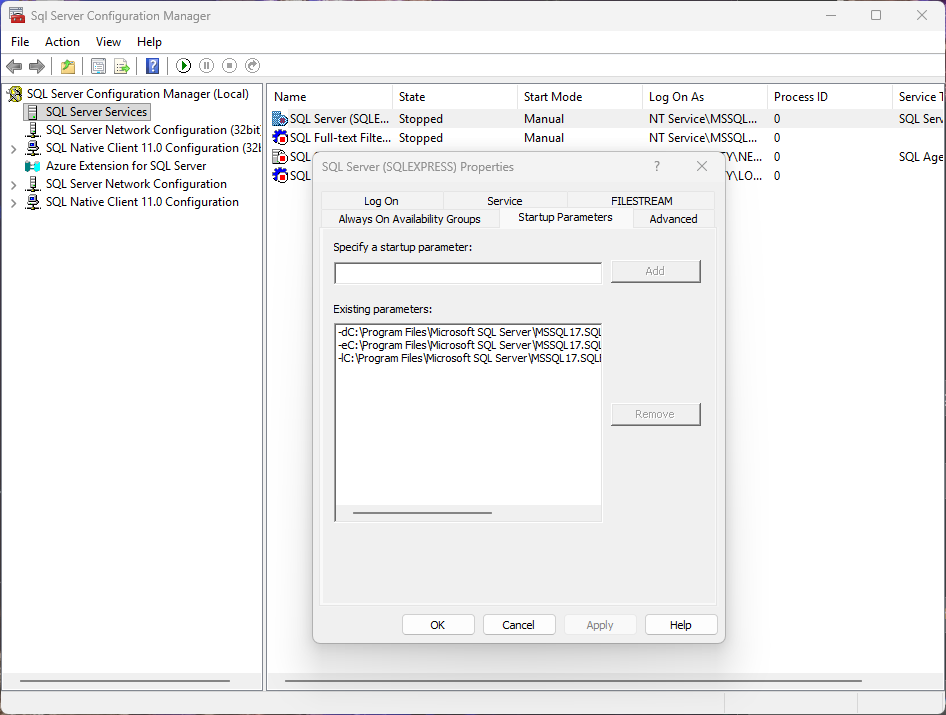The image size is (946, 715).
Task: Click the Export List toolbar icon
Action: coord(122,66)
